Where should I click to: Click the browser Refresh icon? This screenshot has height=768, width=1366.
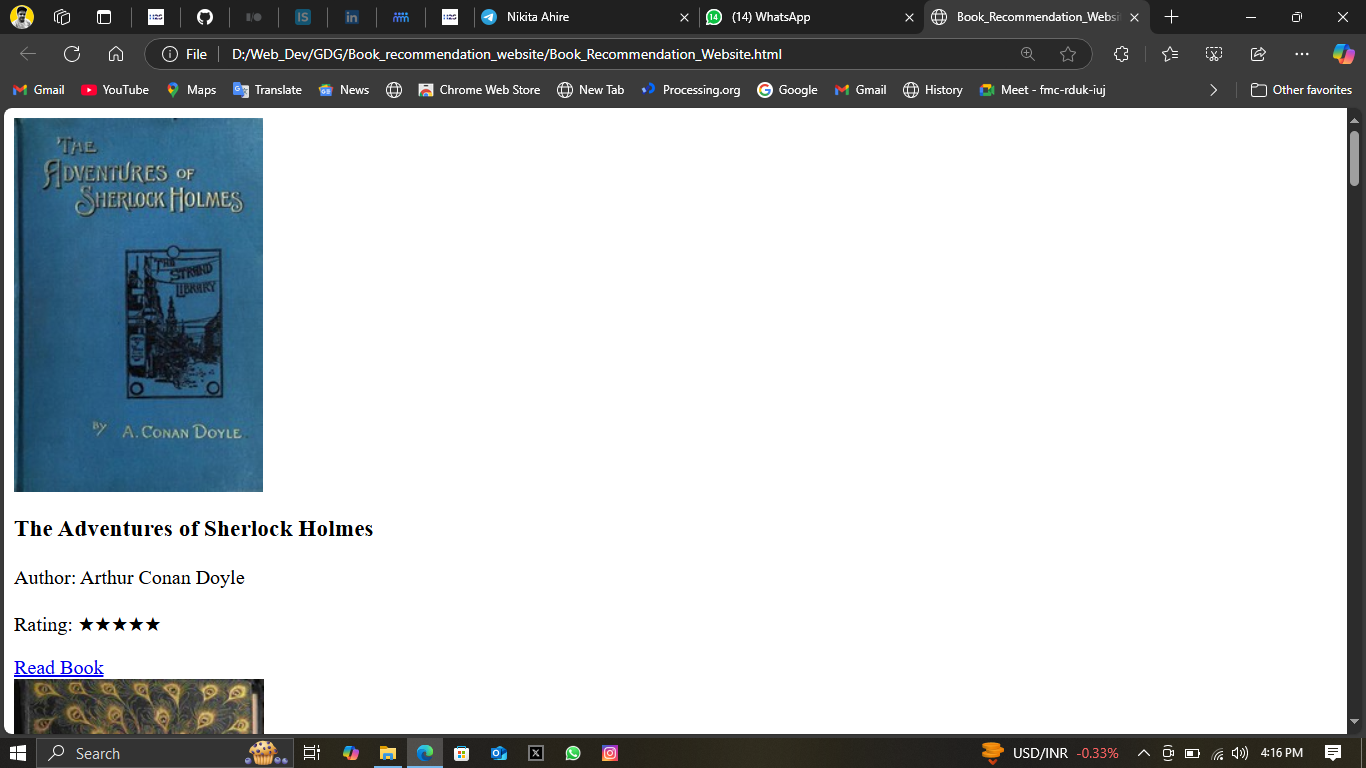[72, 54]
